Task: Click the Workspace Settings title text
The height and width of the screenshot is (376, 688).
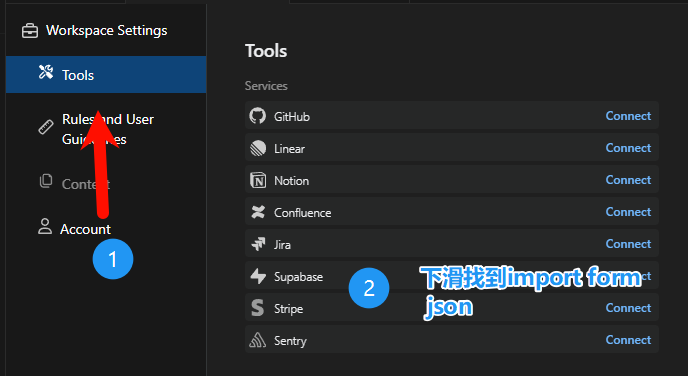Action: [x=107, y=30]
